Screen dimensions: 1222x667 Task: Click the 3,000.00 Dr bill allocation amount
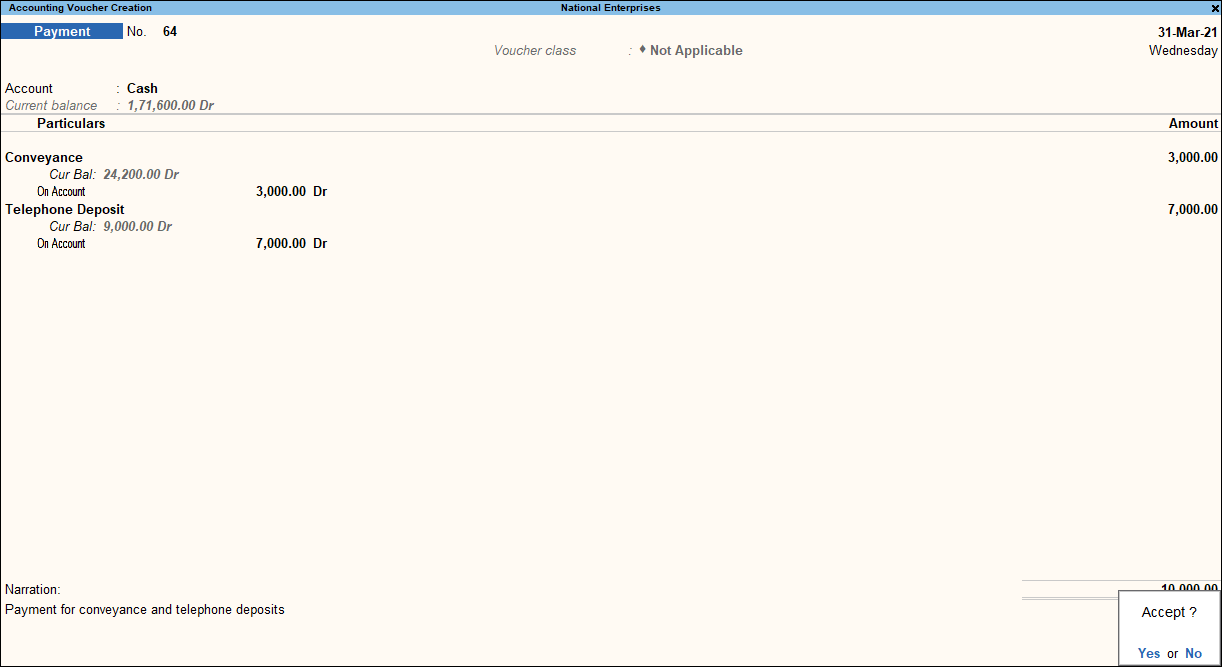tap(292, 191)
